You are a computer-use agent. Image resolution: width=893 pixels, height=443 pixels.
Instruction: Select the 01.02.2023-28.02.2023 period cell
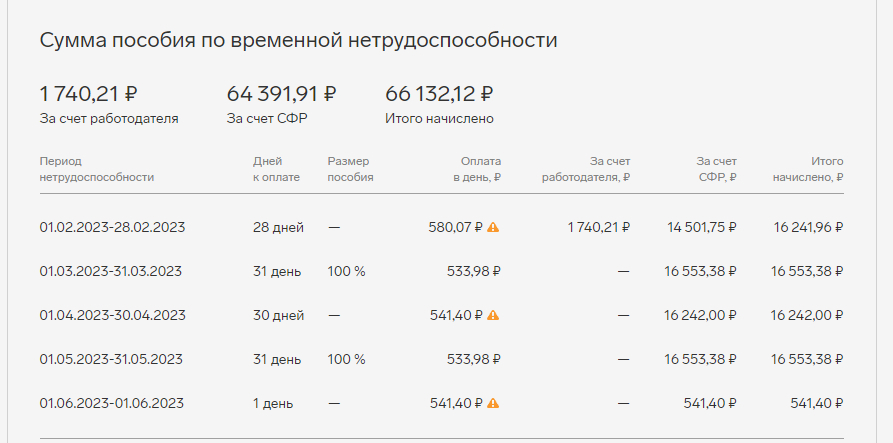point(112,227)
